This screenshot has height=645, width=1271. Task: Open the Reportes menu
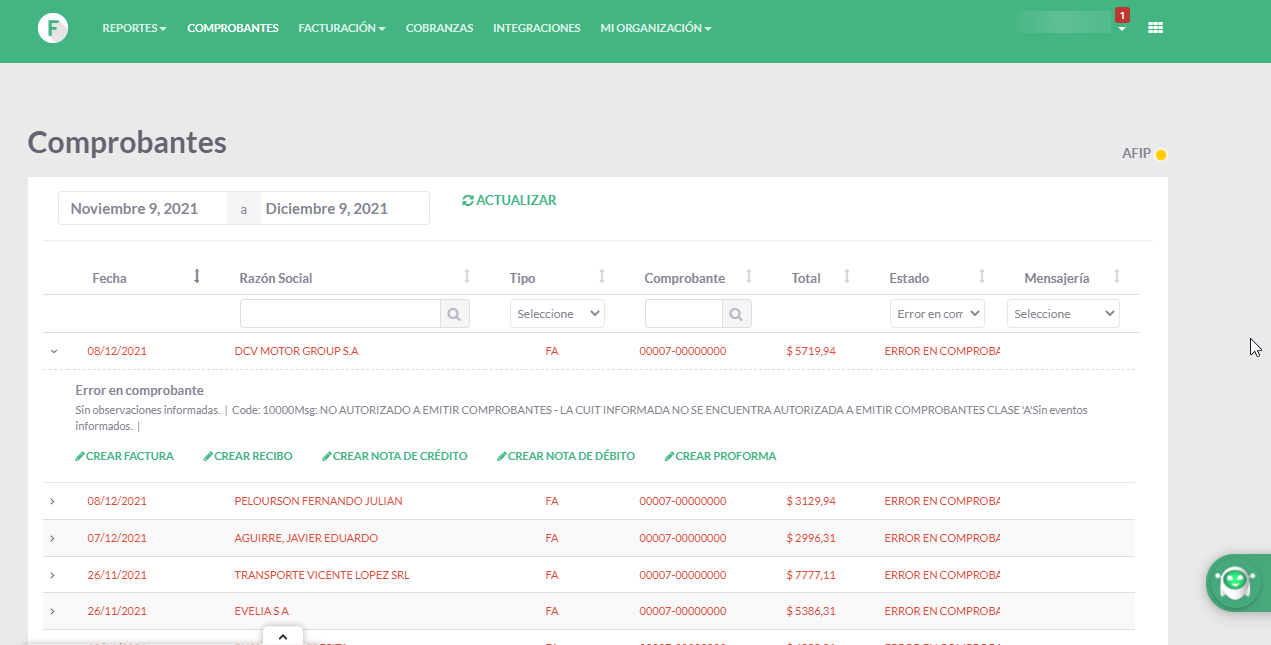pyautogui.click(x=134, y=28)
